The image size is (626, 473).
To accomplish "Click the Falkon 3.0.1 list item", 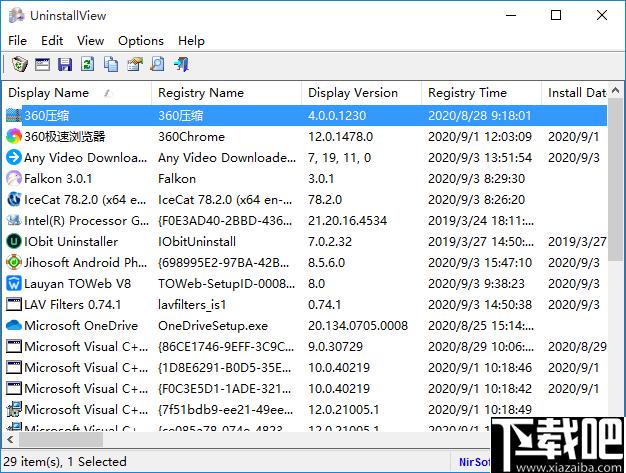I will (x=58, y=178).
